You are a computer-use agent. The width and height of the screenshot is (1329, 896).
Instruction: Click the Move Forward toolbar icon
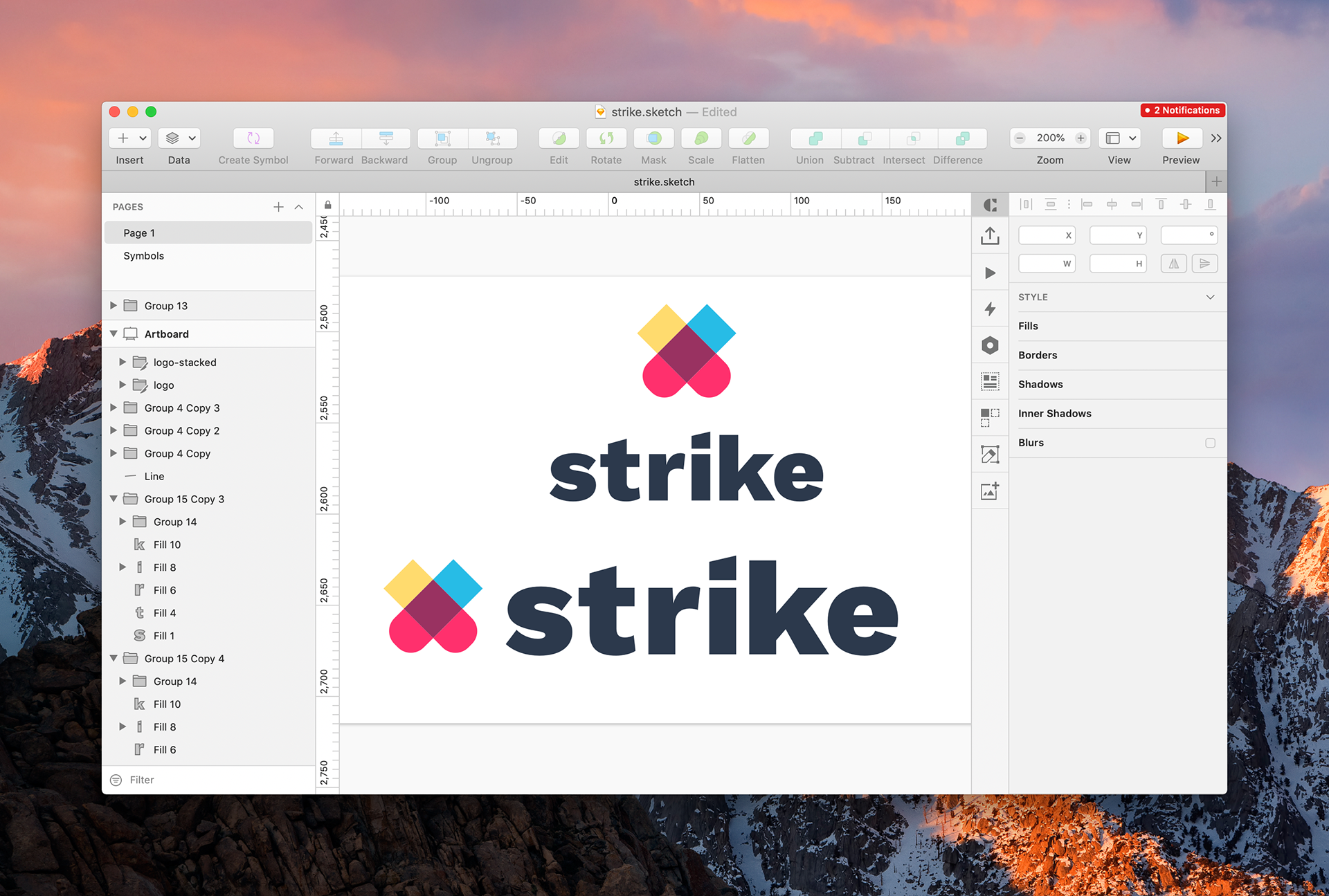pos(336,138)
